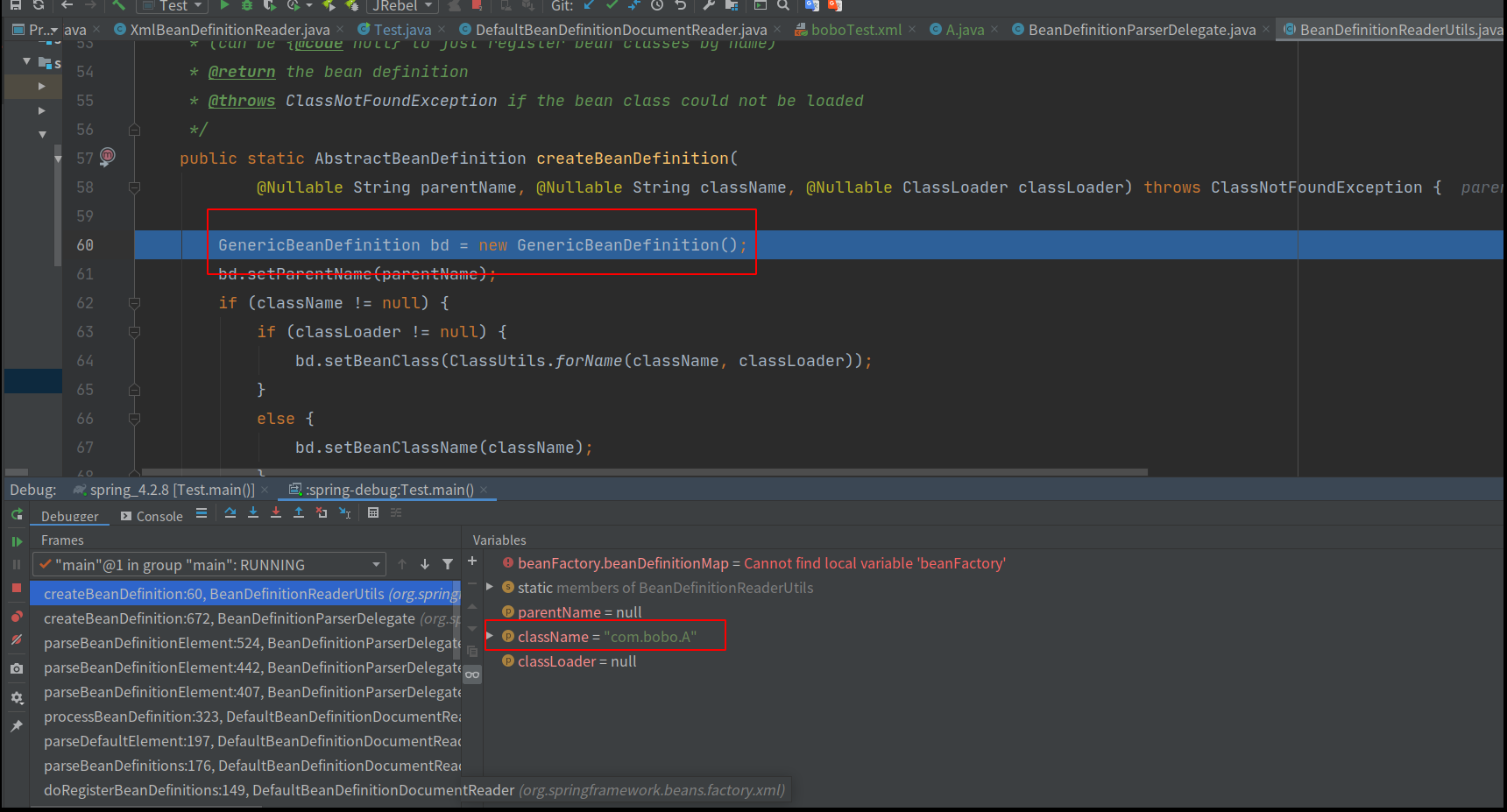Pin the debug tab
Image resolution: width=1507 pixels, height=812 pixels.
point(17,726)
